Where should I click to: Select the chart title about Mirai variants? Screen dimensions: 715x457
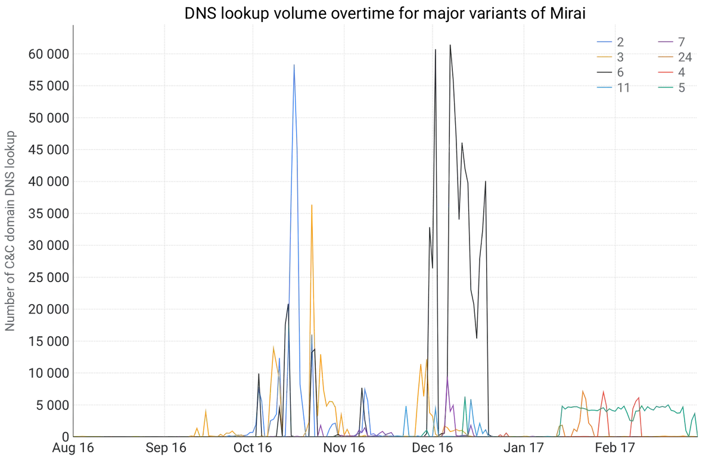tap(384, 13)
